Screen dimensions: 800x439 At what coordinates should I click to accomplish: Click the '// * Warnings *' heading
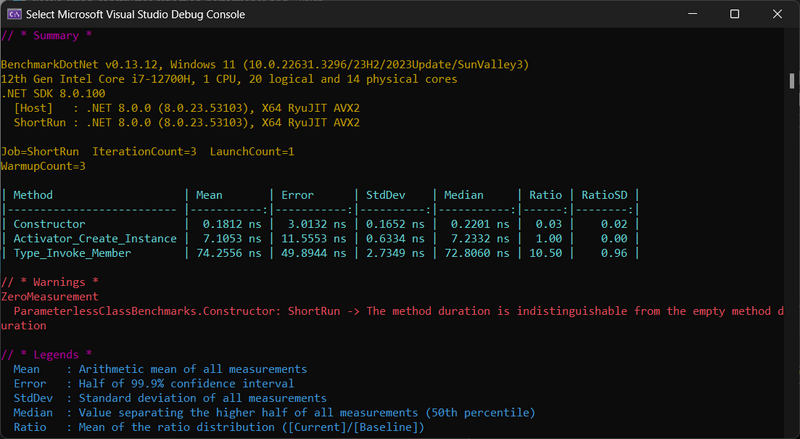coord(49,282)
